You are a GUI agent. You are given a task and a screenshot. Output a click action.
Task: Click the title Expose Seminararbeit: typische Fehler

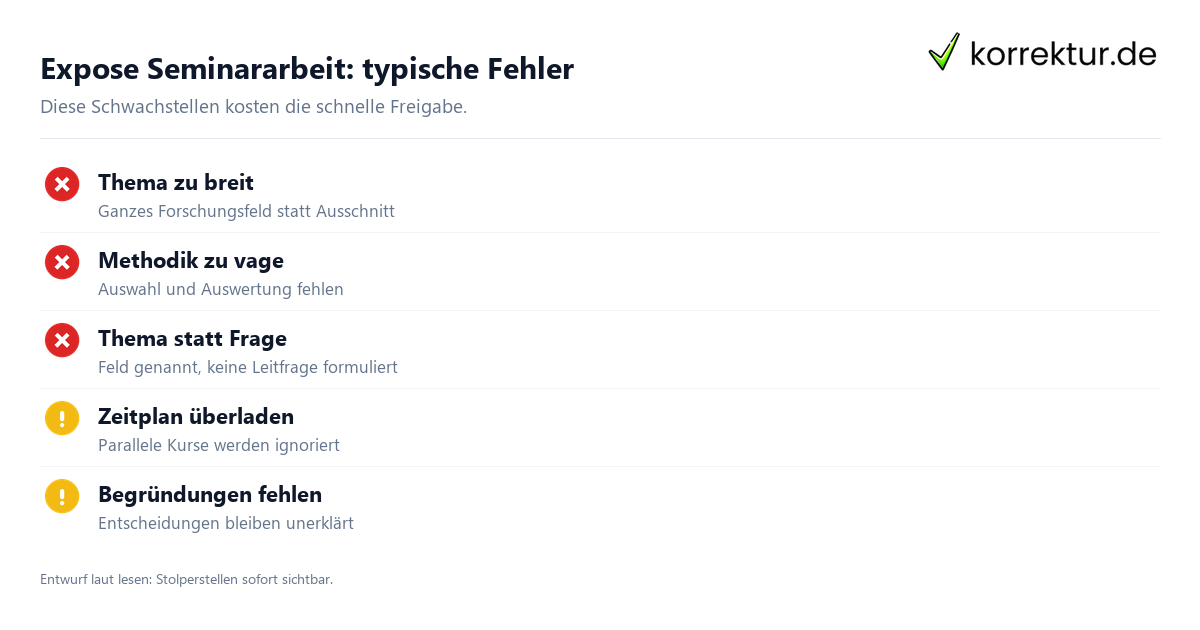[x=307, y=69]
